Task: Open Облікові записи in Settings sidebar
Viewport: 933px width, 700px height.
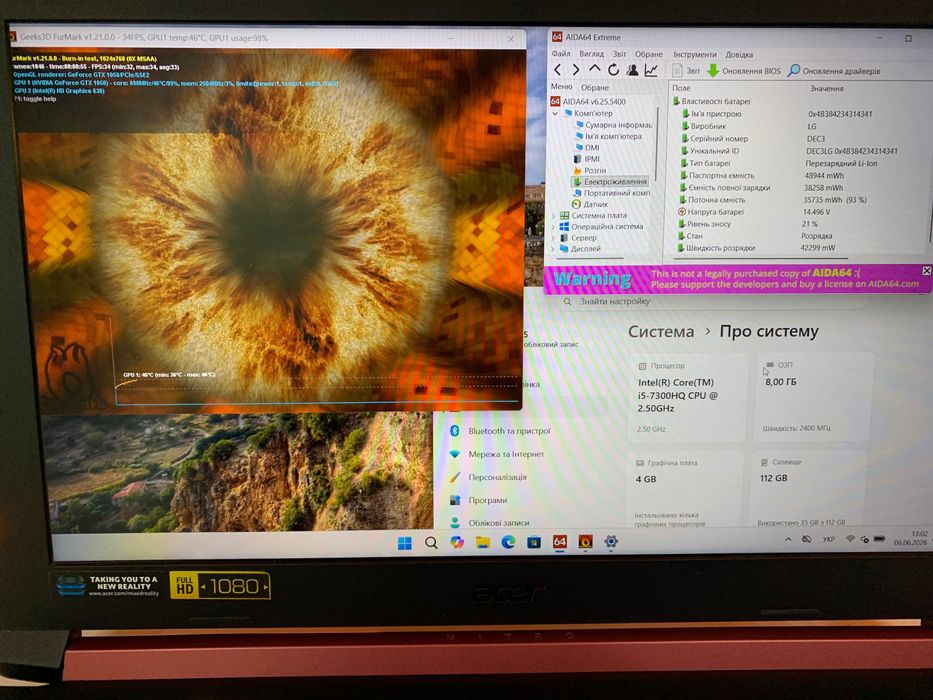Action: click(x=489, y=523)
